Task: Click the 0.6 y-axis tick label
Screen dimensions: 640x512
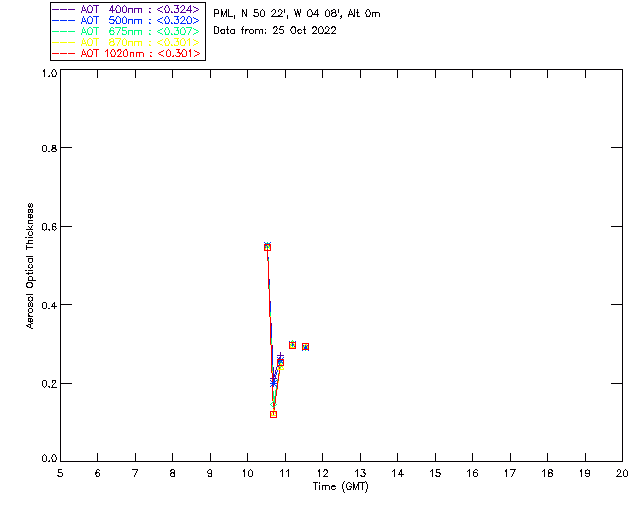Action: [x=49, y=227]
